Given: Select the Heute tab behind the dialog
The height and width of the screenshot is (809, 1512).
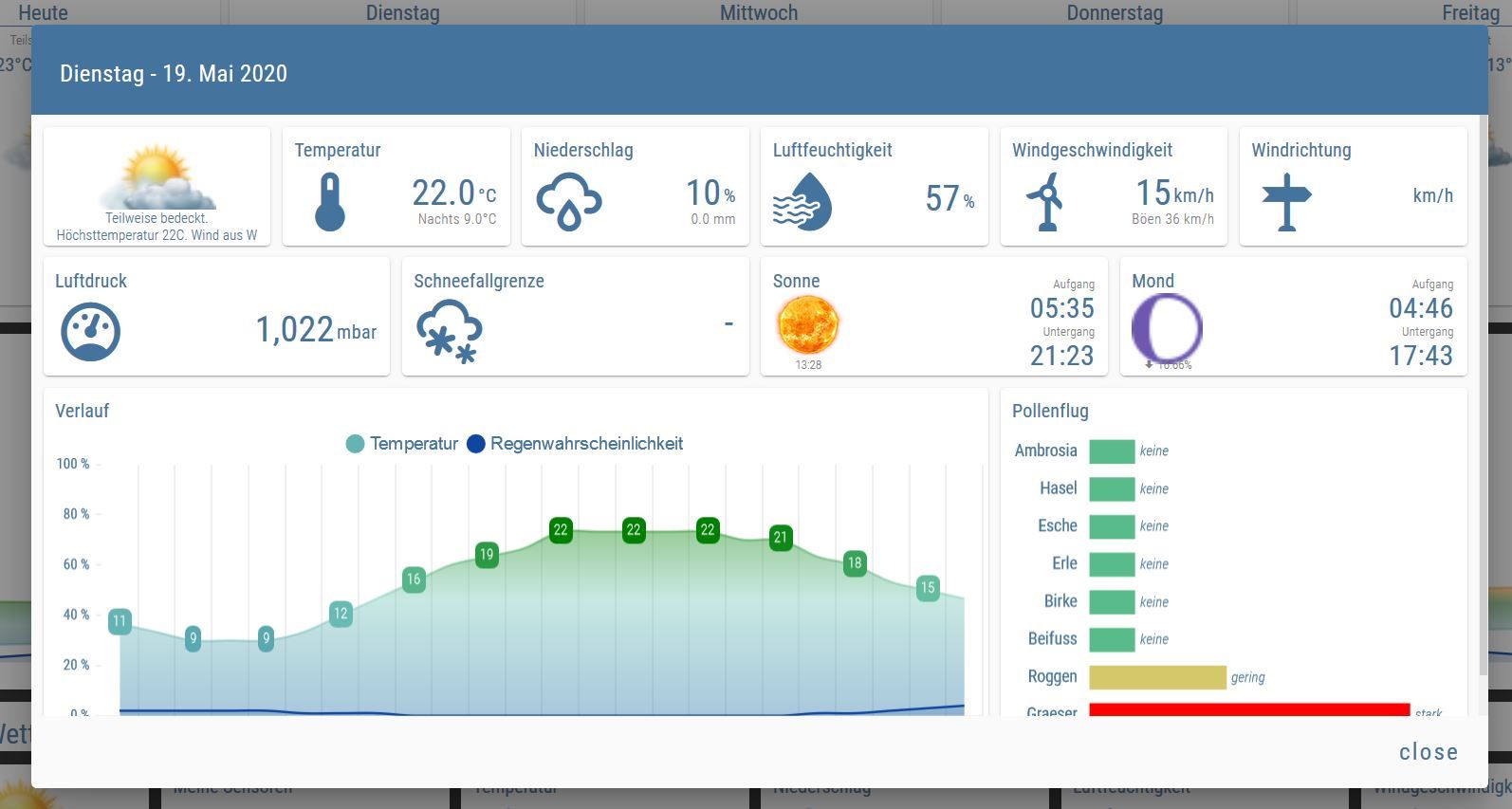Looking at the screenshot, I should pos(43,12).
